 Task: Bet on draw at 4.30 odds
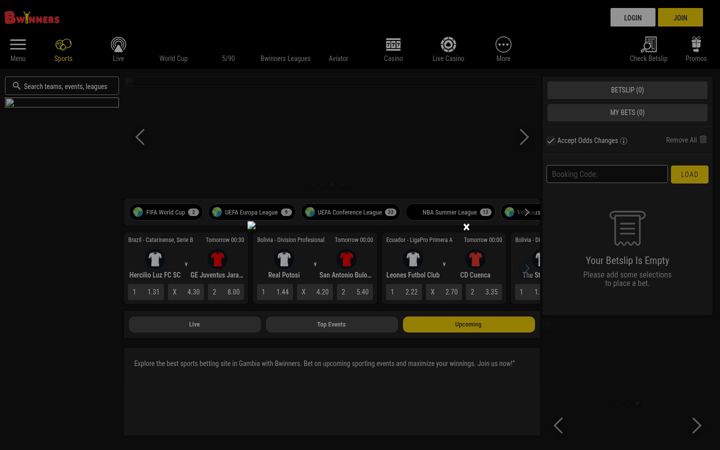tap(186, 292)
